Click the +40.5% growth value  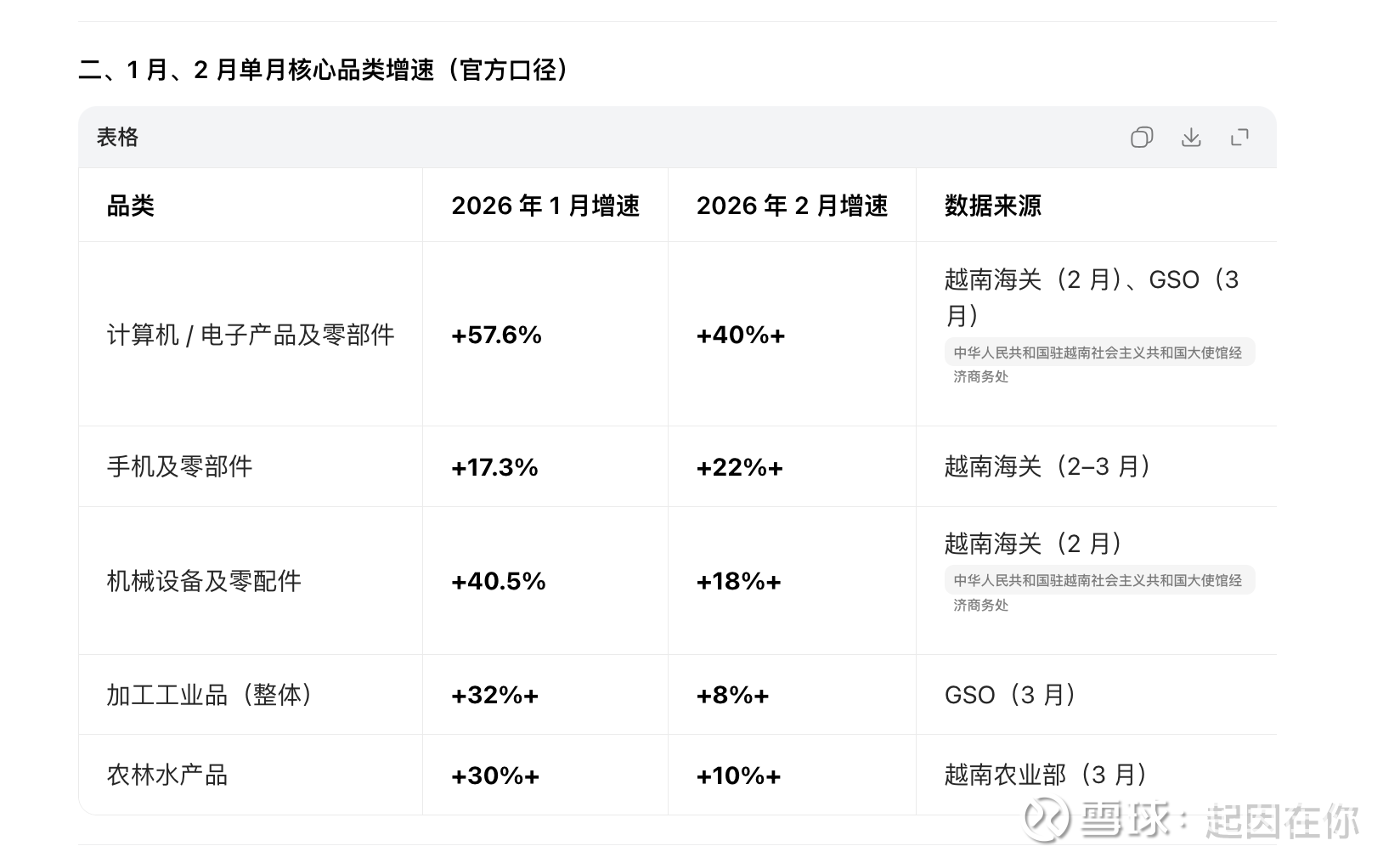[x=498, y=581]
